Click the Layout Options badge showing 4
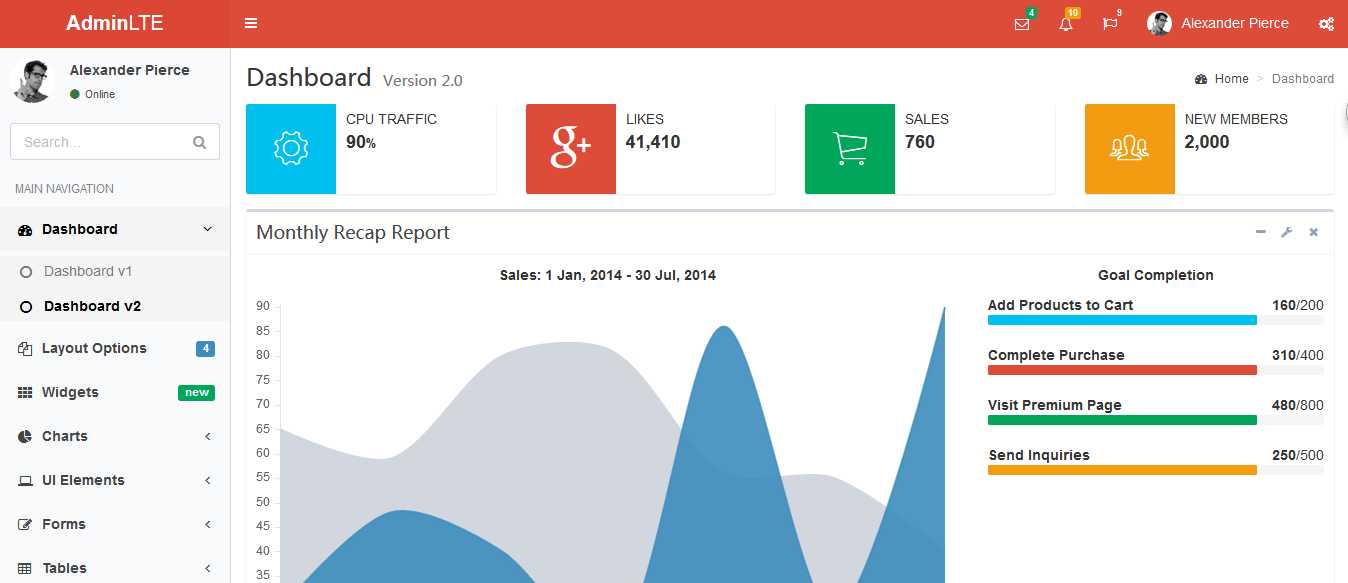 [x=205, y=349]
